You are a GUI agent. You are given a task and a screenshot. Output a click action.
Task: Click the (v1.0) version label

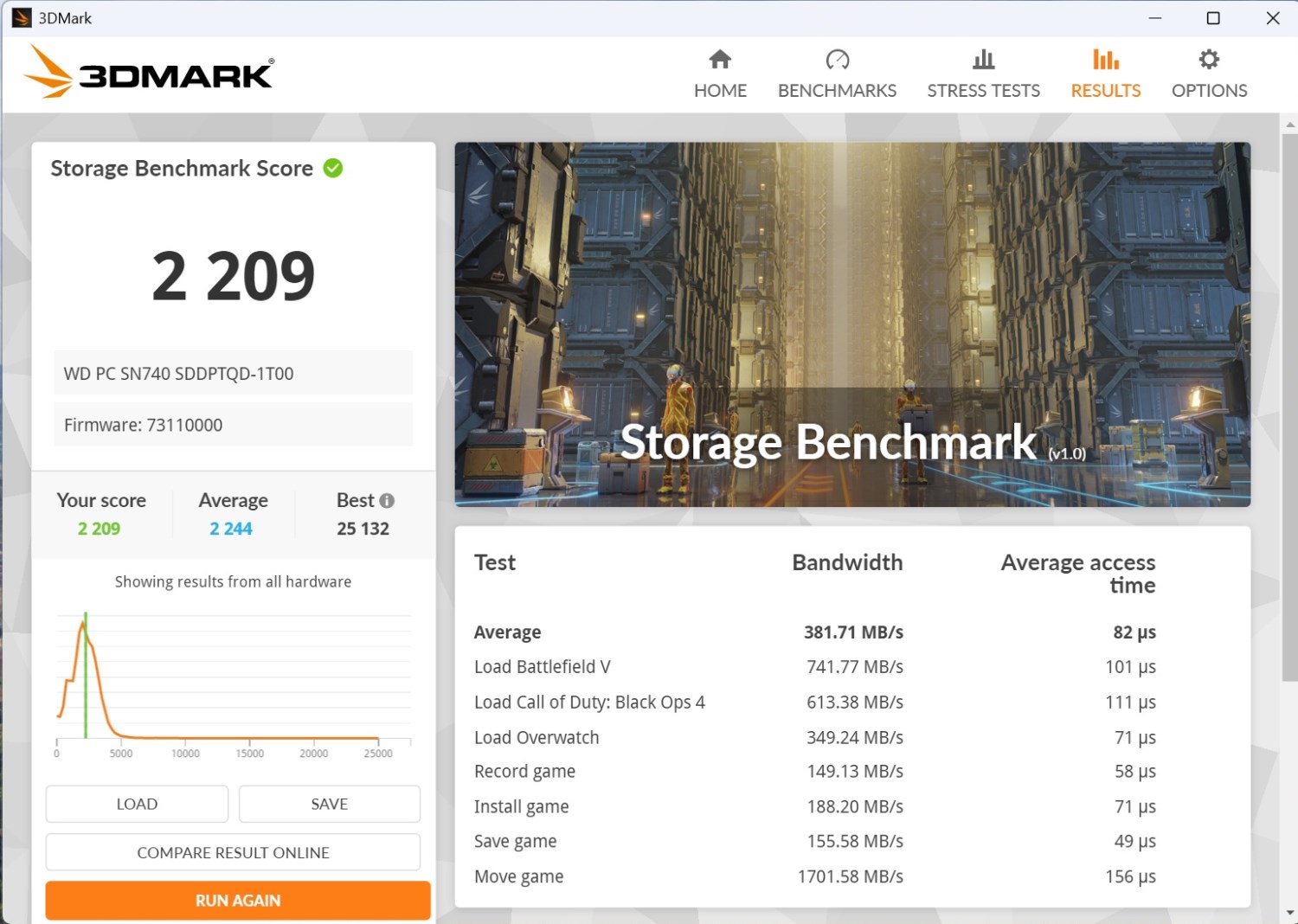click(x=1067, y=453)
